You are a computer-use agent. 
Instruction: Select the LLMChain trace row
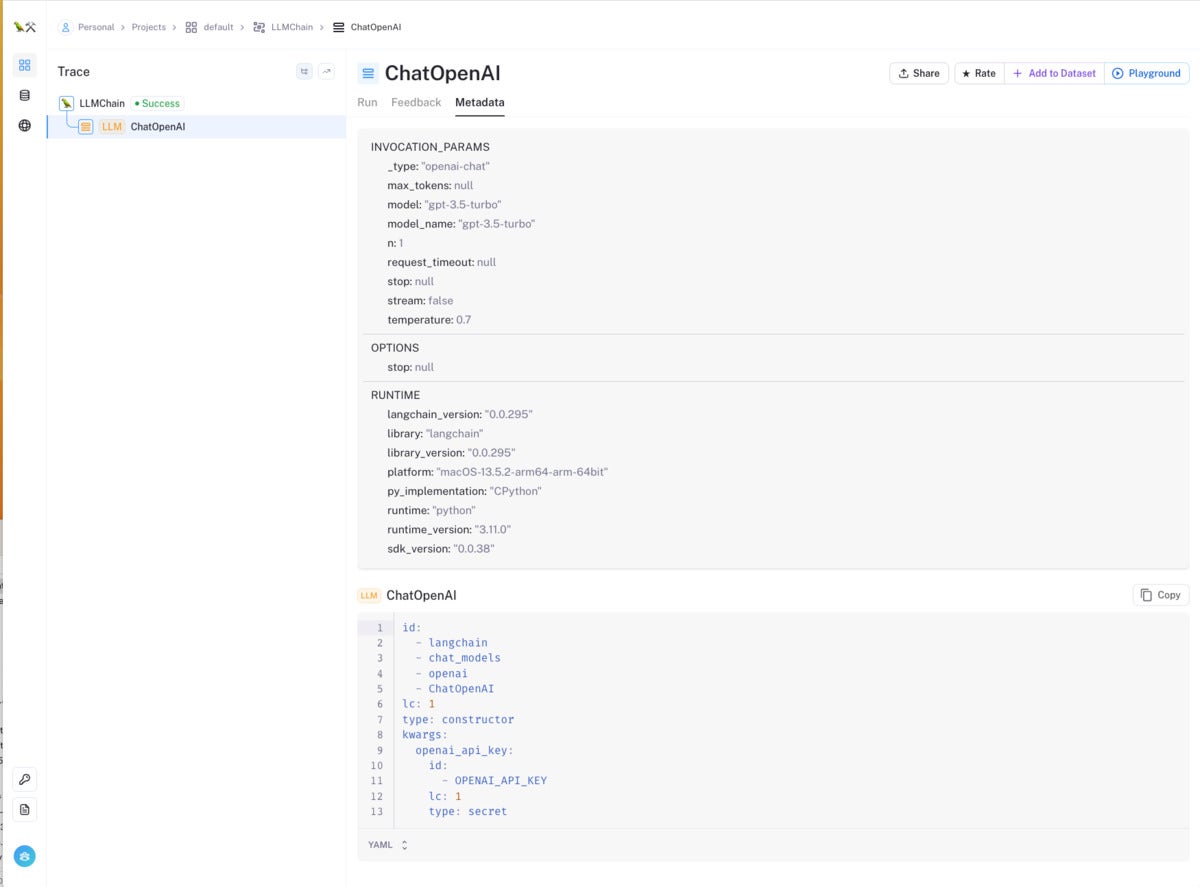(x=196, y=103)
